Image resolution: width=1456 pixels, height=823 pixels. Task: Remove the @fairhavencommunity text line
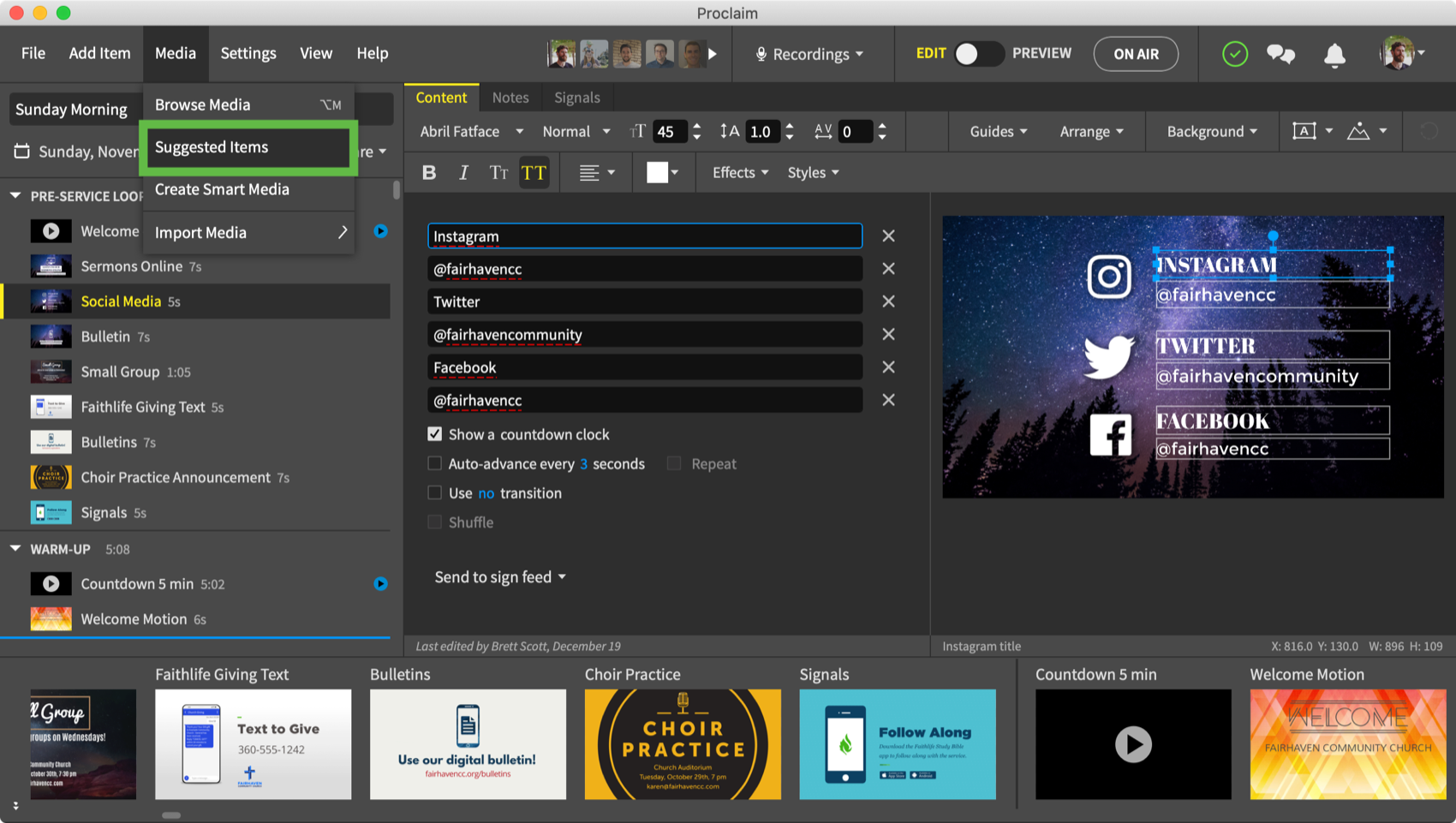click(x=888, y=334)
